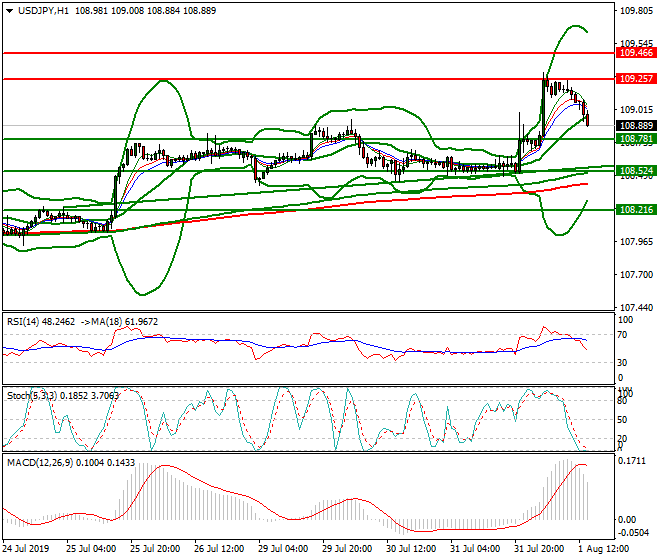Click the 29 Jul 04:00 time axis label

click(x=283, y=549)
